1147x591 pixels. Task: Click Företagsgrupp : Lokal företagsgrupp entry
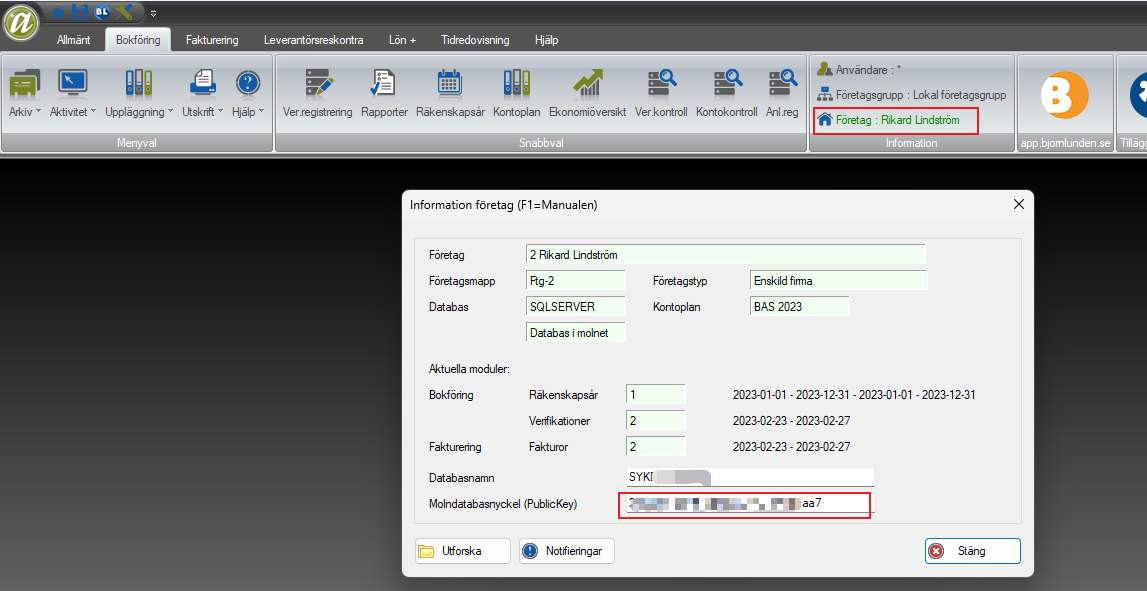[911, 95]
